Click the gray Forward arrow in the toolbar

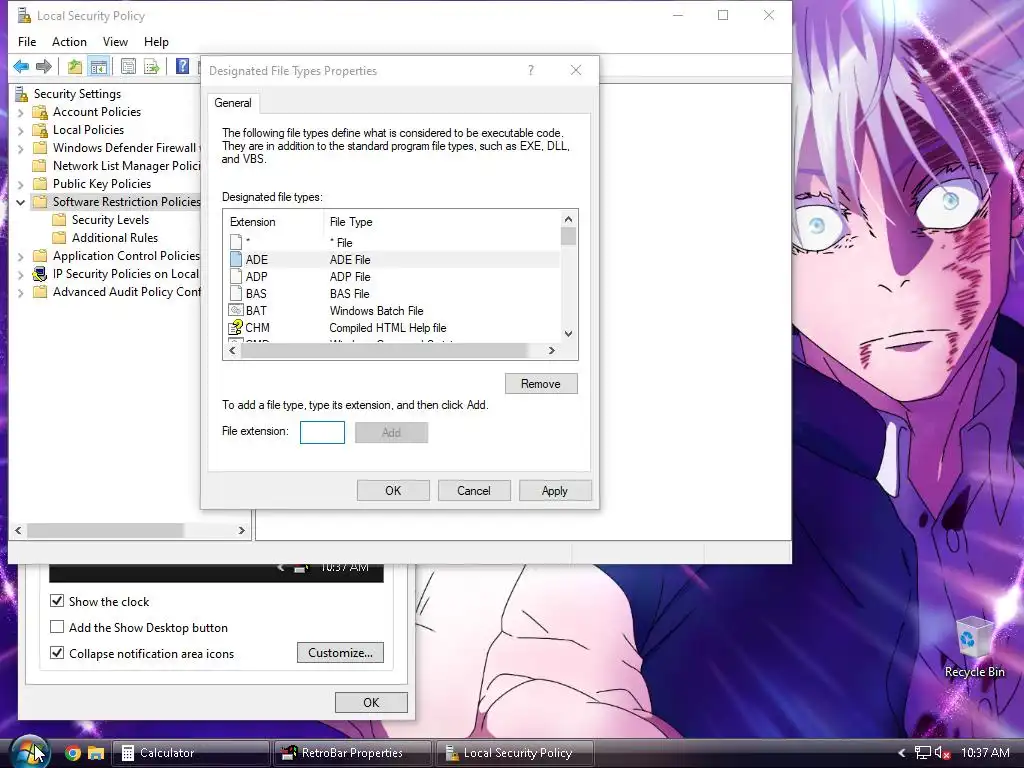coord(44,67)
